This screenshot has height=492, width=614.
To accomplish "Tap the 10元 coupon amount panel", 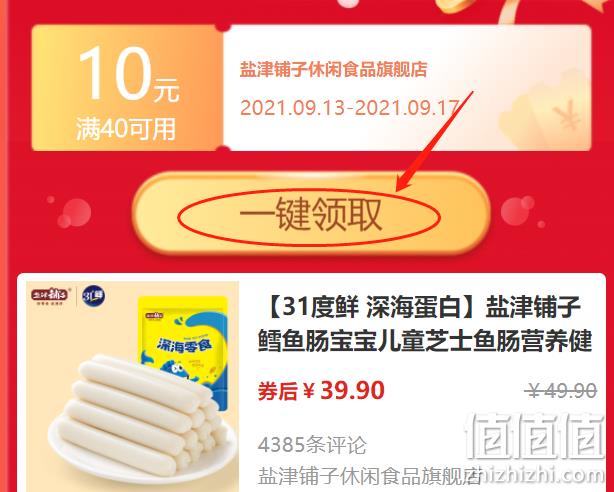I will coord(127,88).
